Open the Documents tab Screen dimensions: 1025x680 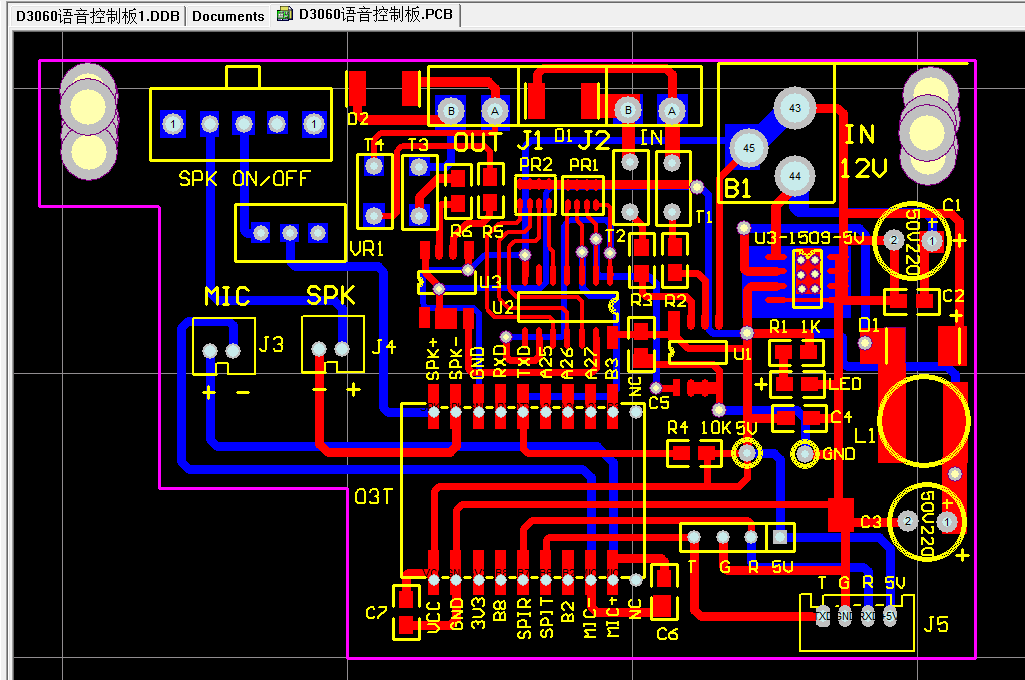coord(228,16)
